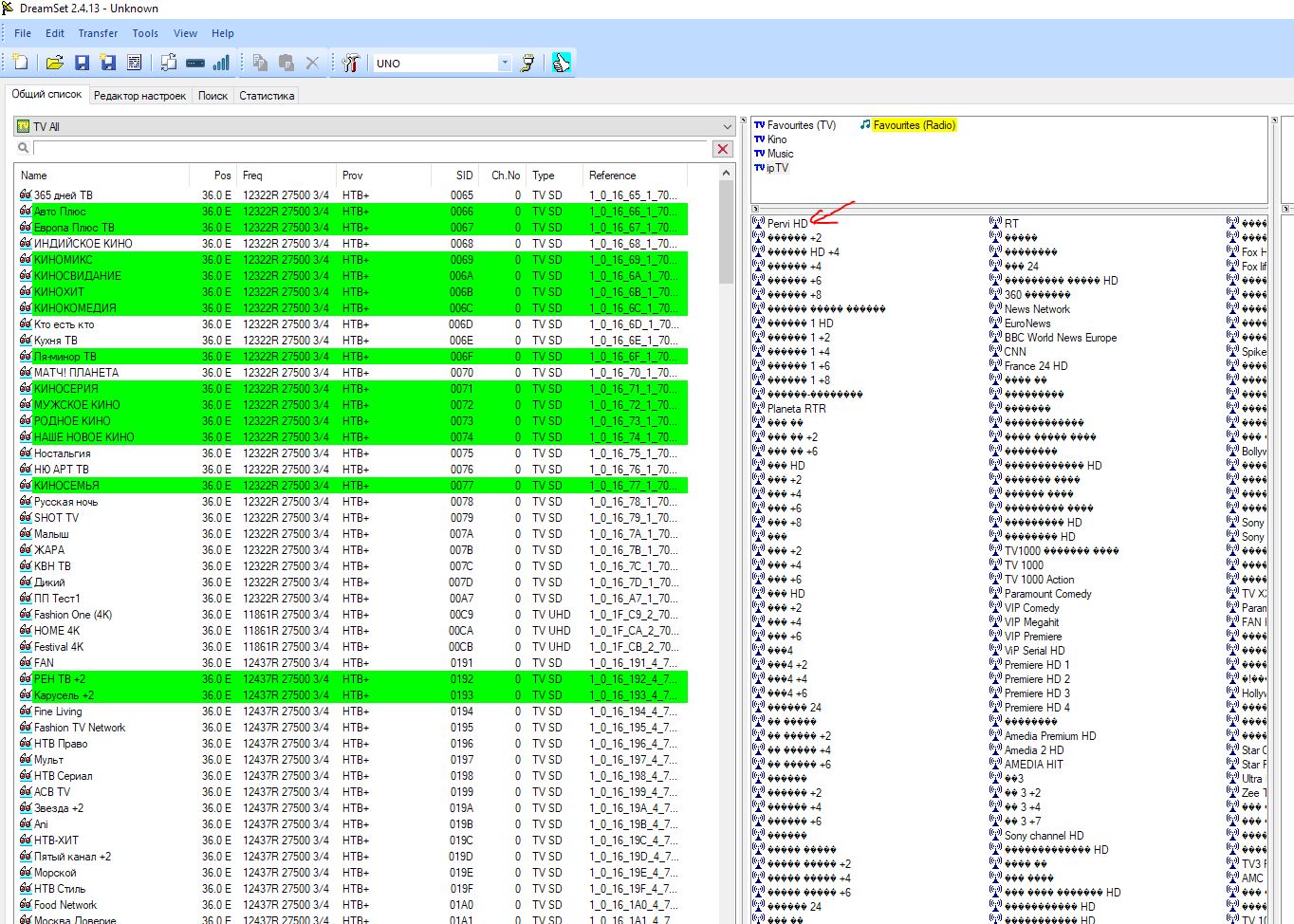Click the channel list vertical scrollbar thumb
Viewport: 1294px width, 924px height.
tap(727, 232)
